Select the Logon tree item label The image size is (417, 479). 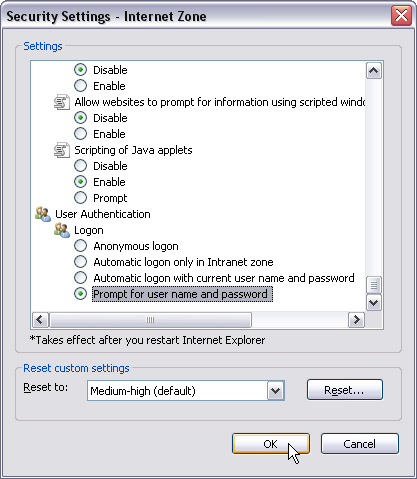[89, 230]
